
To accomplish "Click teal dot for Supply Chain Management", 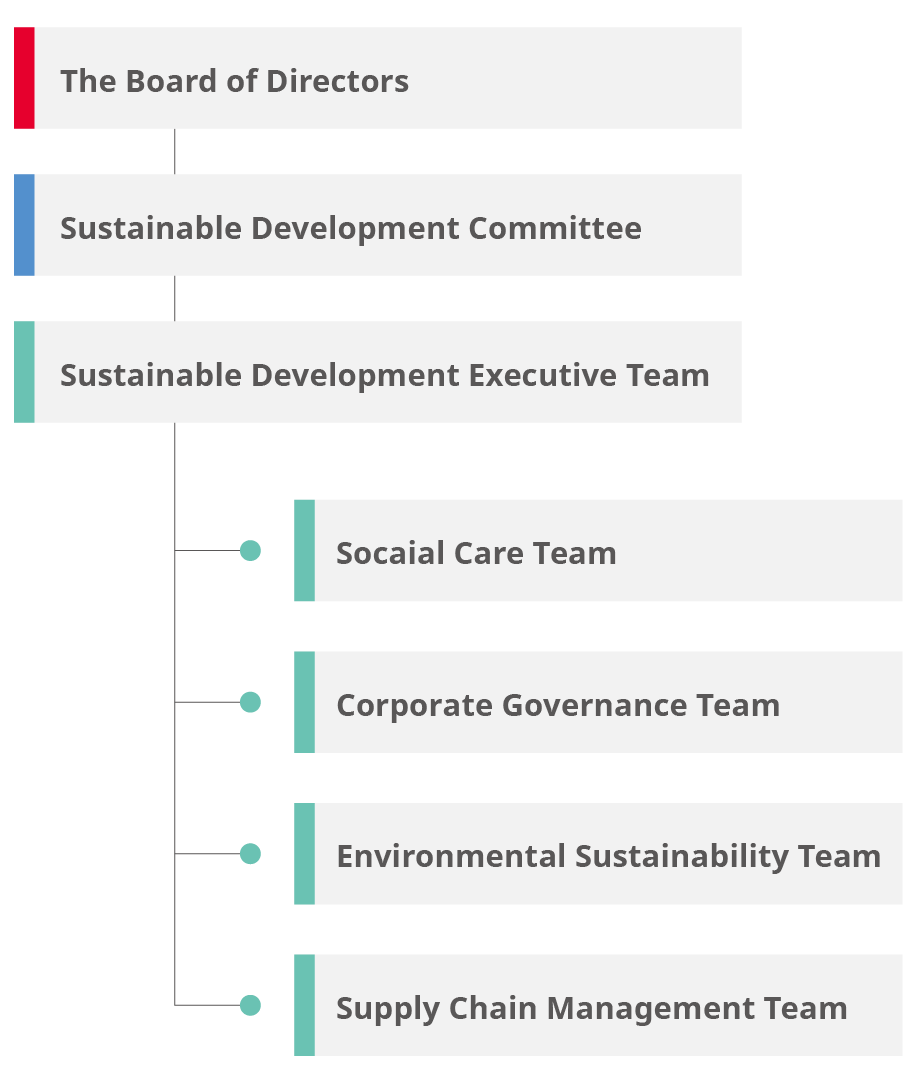I will pos(250,1005).
